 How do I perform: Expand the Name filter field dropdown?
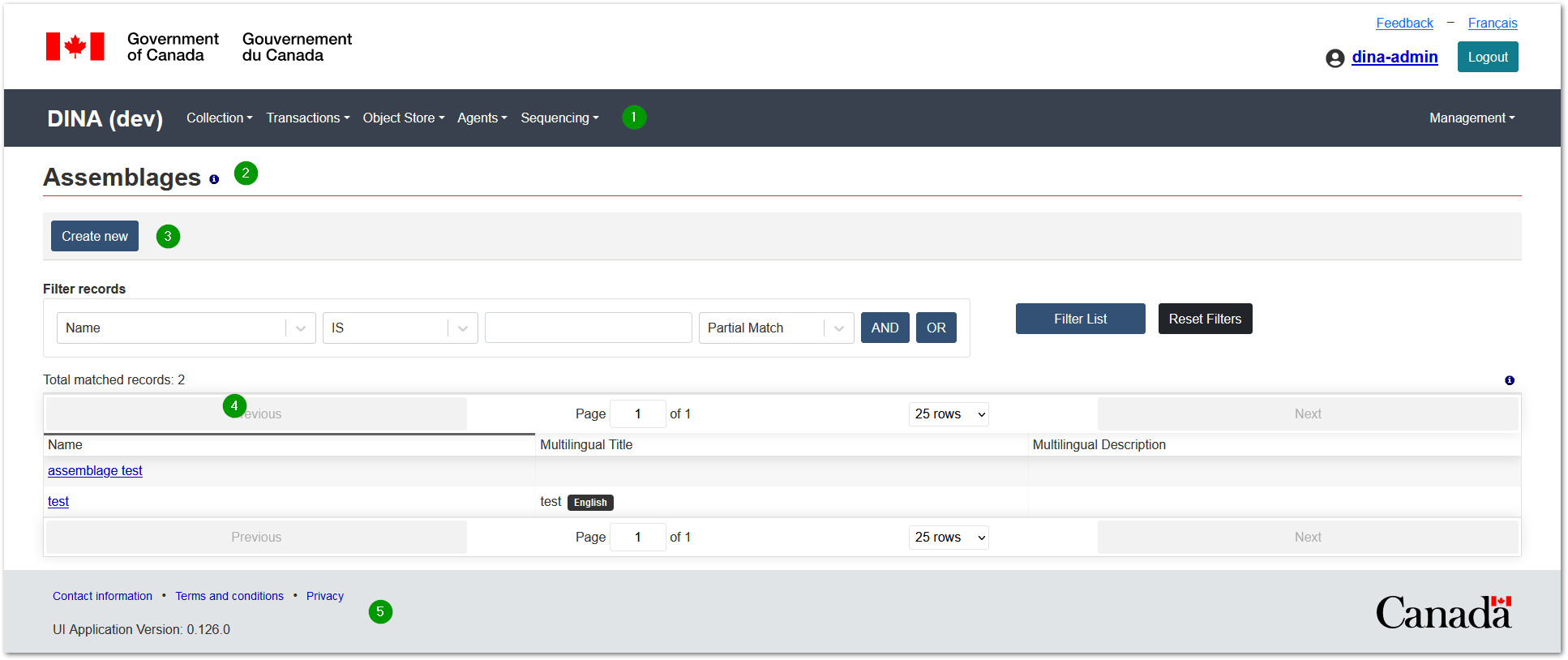click(186, 328)
